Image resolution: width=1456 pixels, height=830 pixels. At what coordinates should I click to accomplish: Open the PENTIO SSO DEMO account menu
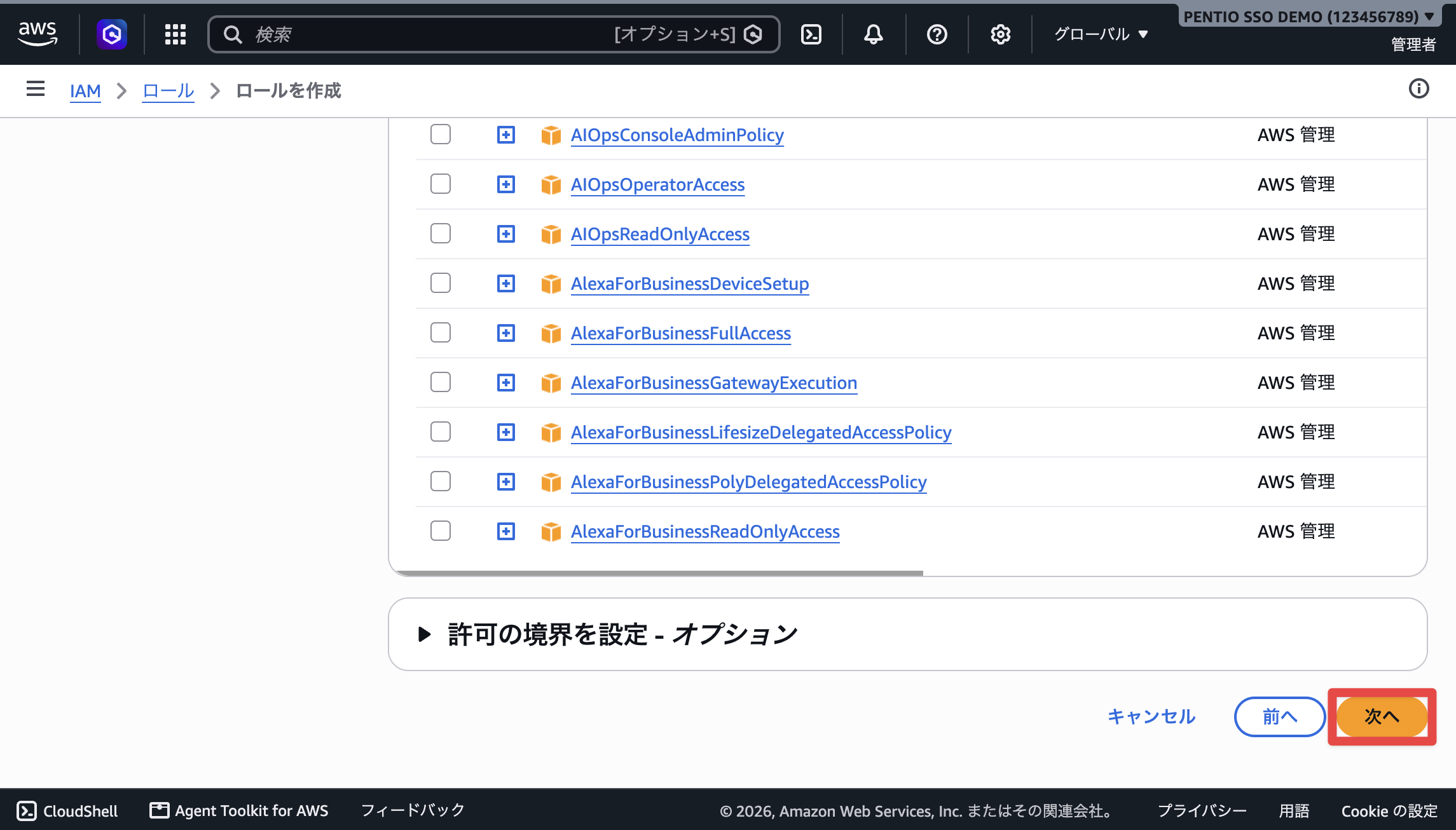click(1308, 17)
